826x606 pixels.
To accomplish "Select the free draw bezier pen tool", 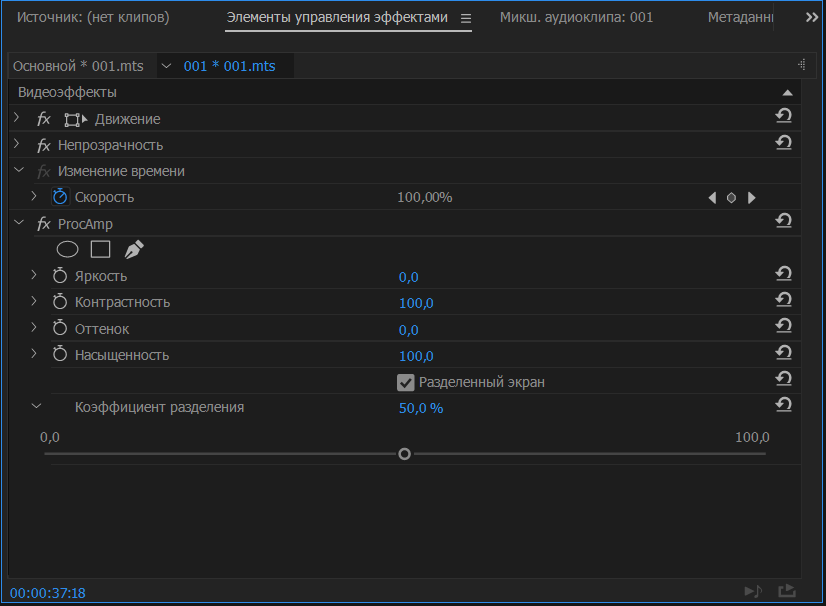I will point(133,250).
